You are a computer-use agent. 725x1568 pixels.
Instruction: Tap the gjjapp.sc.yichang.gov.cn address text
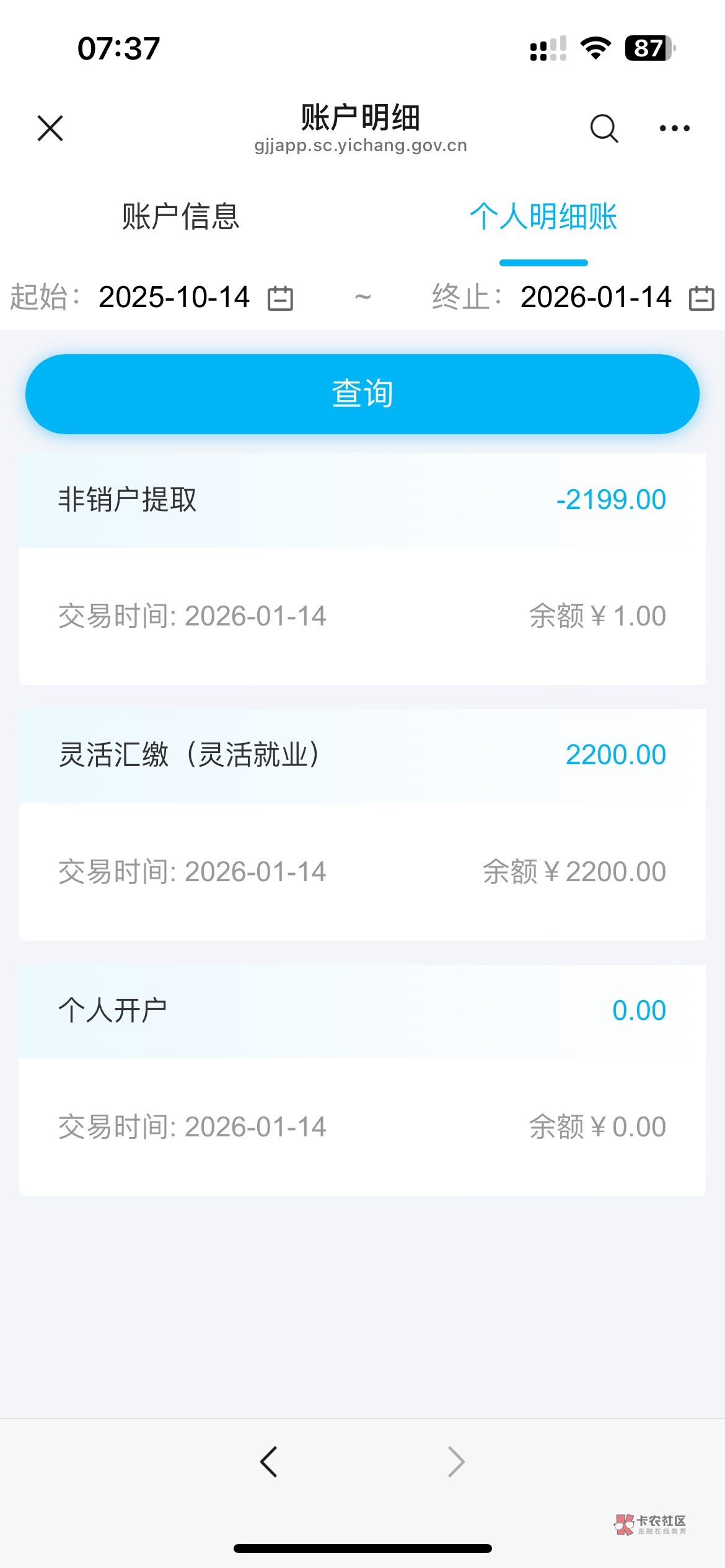coord(361,146)
